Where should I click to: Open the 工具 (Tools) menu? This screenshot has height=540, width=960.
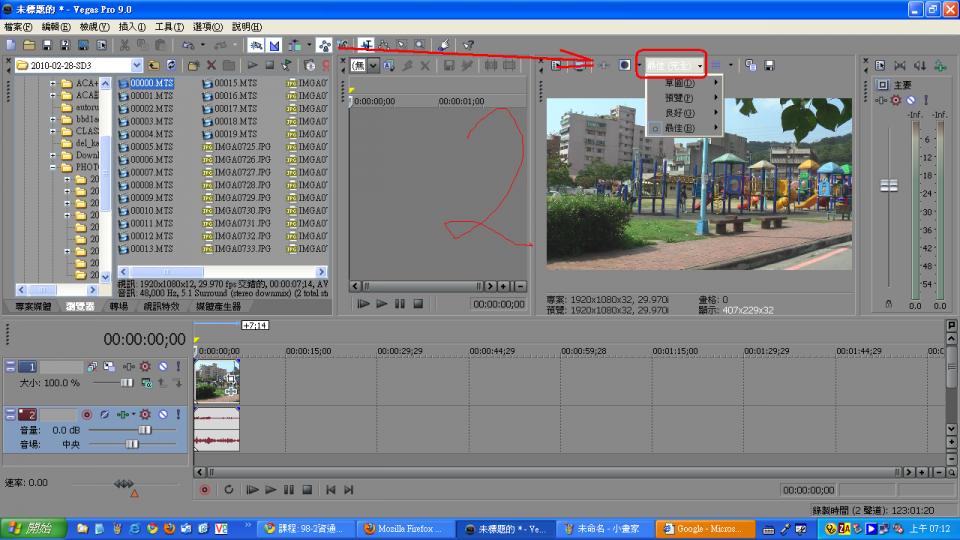coord(169,27)
